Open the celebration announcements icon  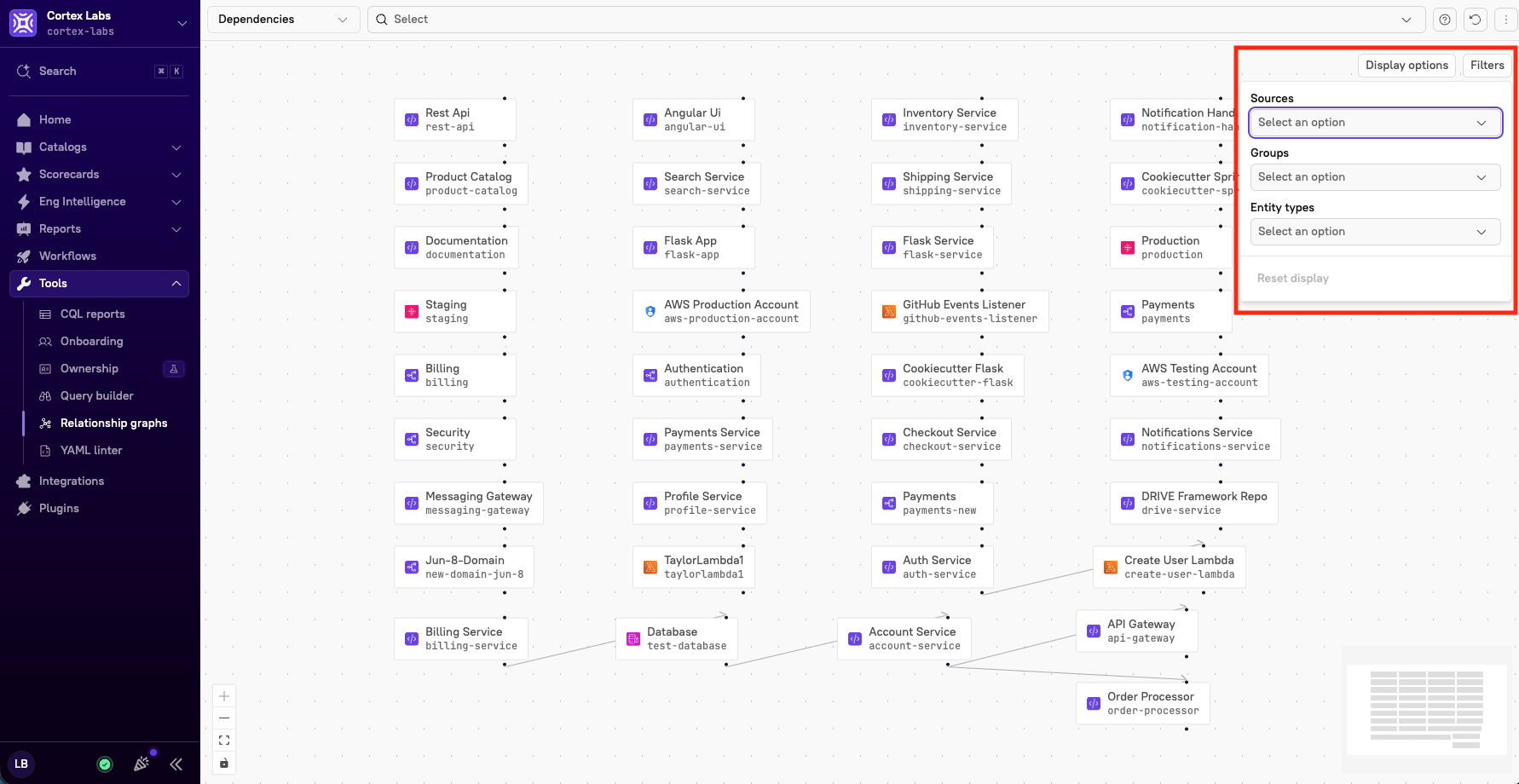(x=142, y=764)
